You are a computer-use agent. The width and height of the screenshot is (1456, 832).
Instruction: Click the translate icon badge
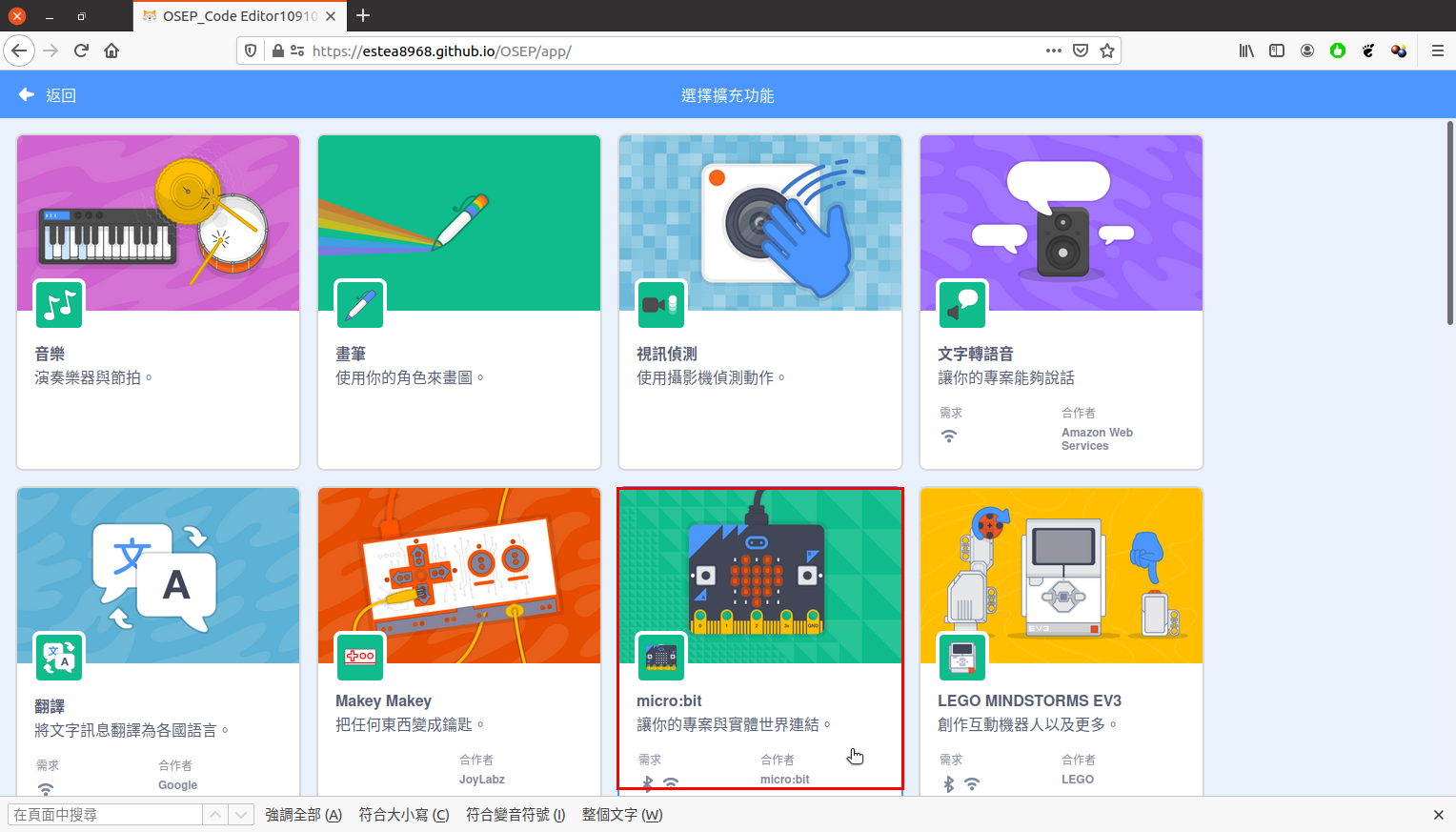[59, 657]
